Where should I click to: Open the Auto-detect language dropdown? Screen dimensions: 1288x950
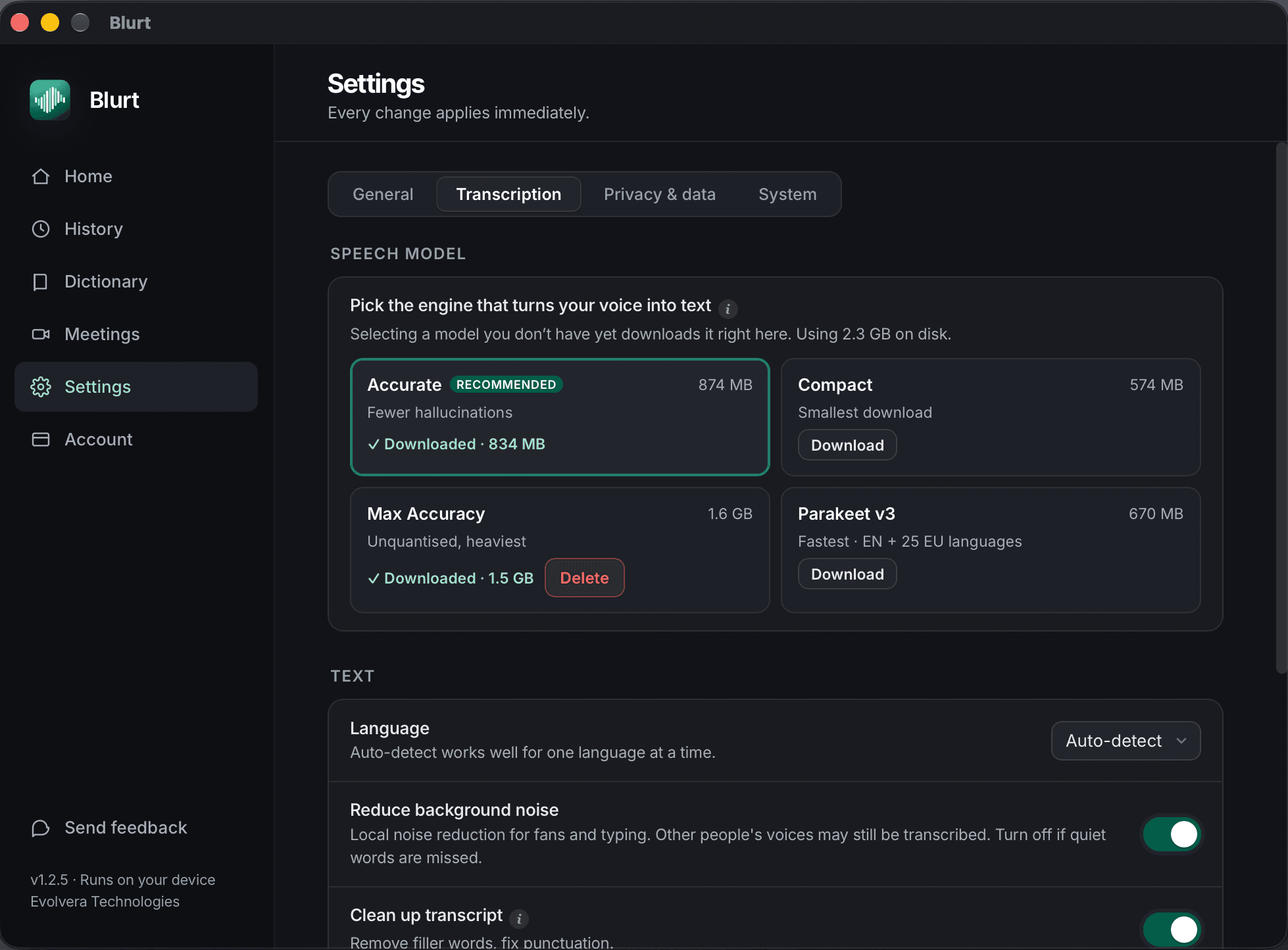point(1126,741)
